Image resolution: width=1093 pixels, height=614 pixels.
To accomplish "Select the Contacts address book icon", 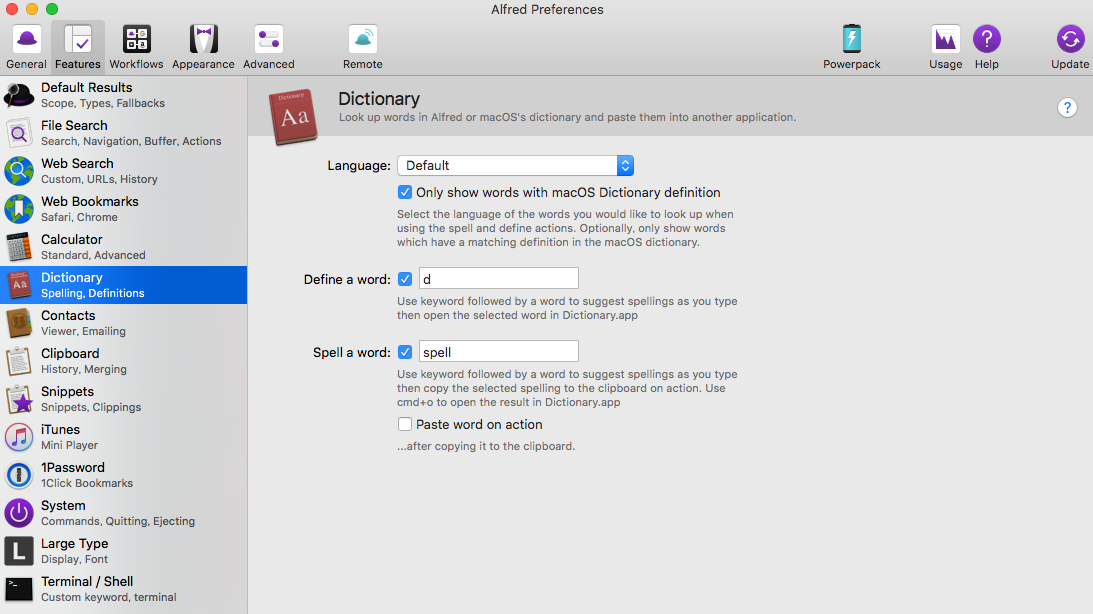I will pyautogui.click(x=19, y=323).
